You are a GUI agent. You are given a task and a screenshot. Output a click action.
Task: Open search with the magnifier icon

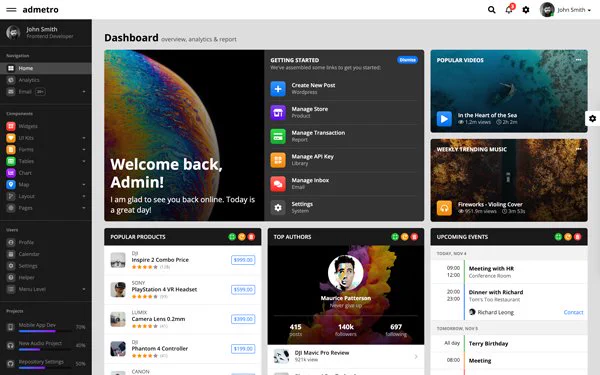(492, 10)
